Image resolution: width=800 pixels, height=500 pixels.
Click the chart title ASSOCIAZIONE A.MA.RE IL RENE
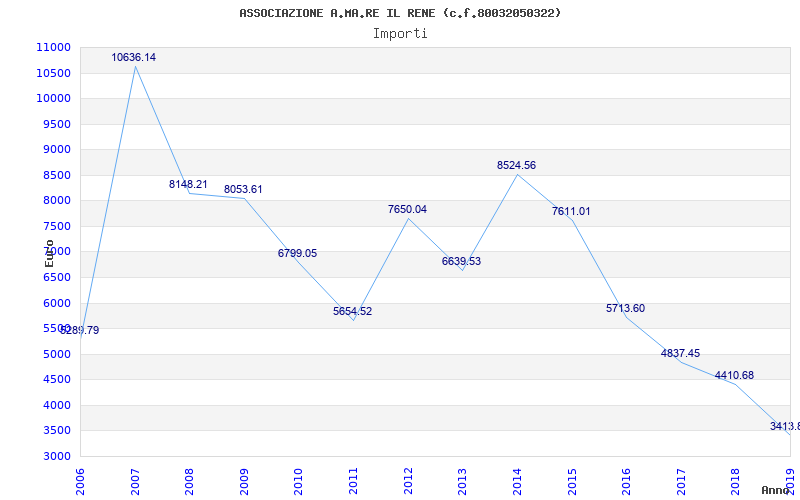400,13
